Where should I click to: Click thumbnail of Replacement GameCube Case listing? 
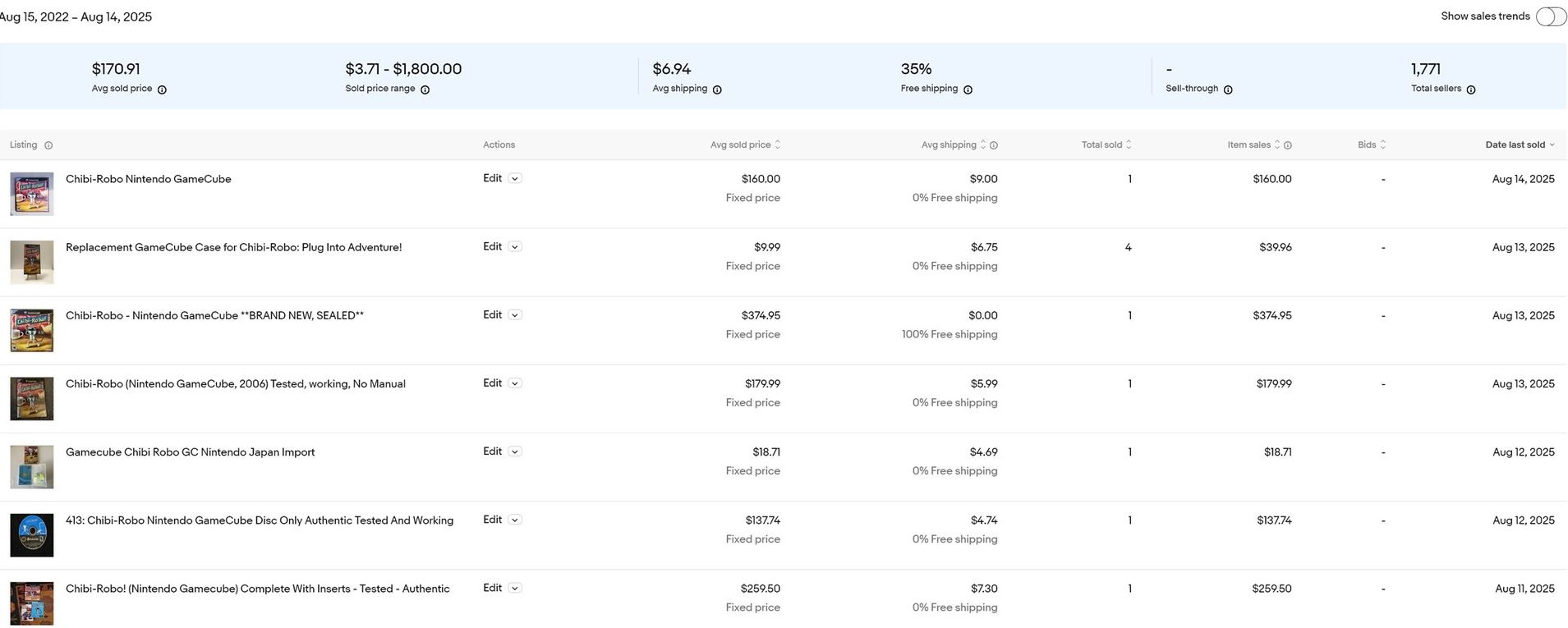click(x=32, y=262)
